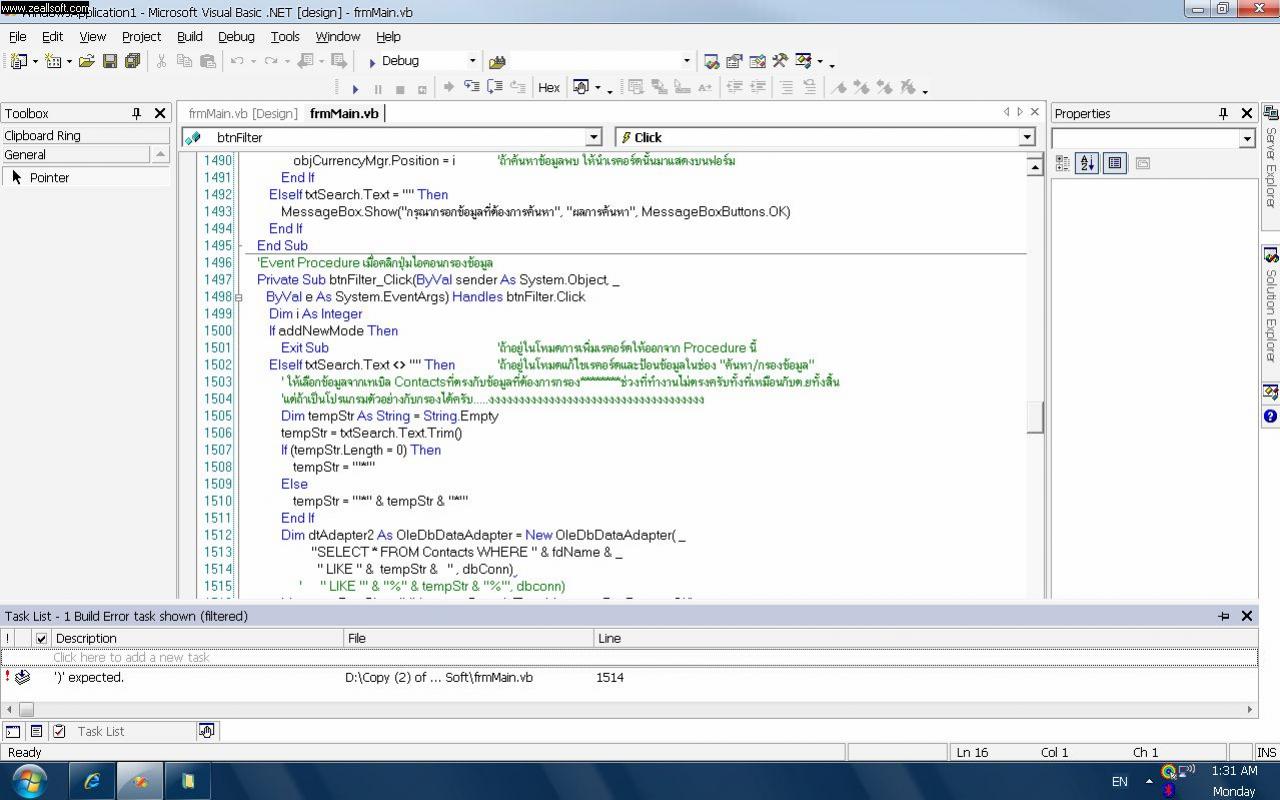This screenshot has height=800, width=1280.
Task: Expand the Click method name dropdown
Action: [x=1026, y=137]
